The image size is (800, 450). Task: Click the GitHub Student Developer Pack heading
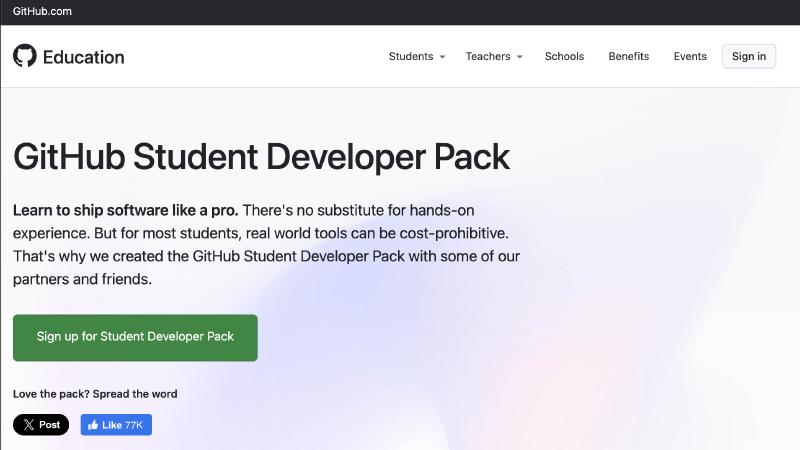[261, 156]
